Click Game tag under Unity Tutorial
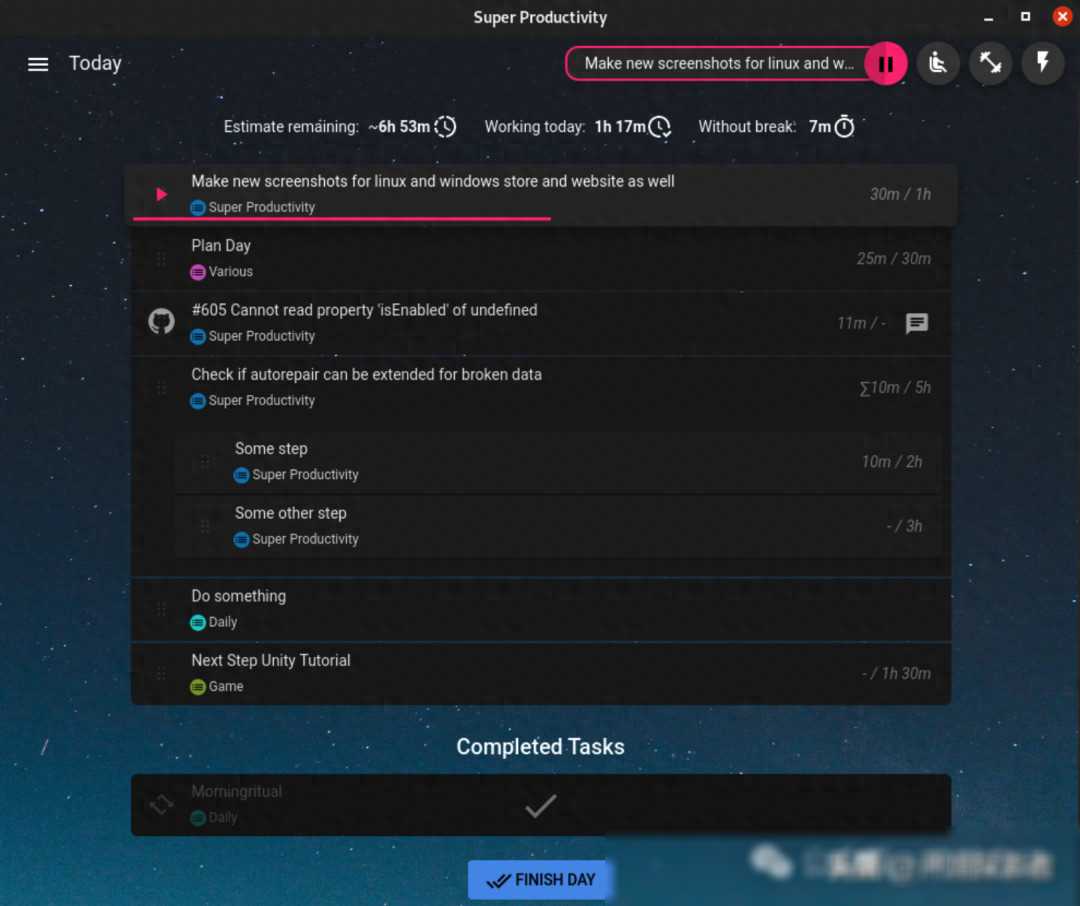 pos(216,686)
